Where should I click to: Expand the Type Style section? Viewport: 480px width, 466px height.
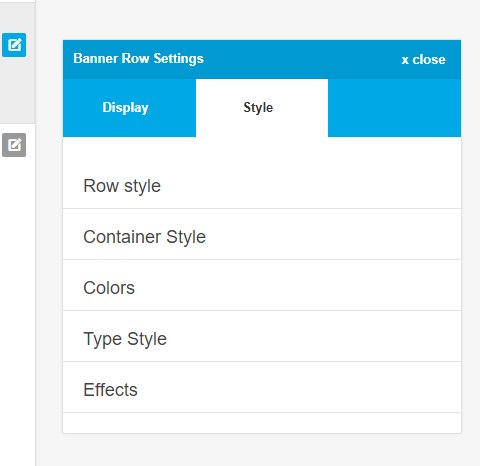click(262, 338)
